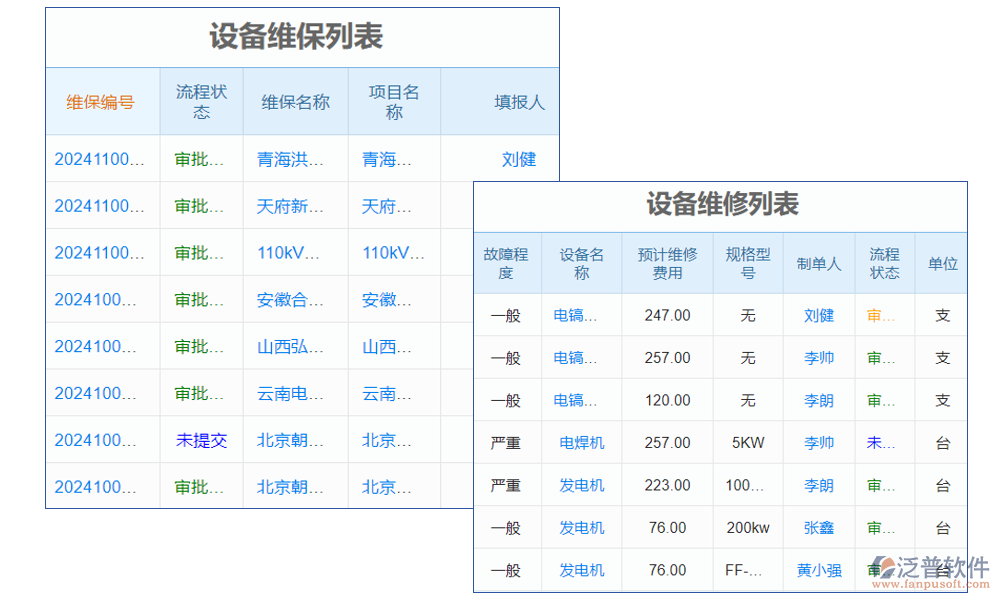Click filler 刘健 in the maintenance list
The width and height of the screenshot is (1000, 600).
click(x=520, y=159)
